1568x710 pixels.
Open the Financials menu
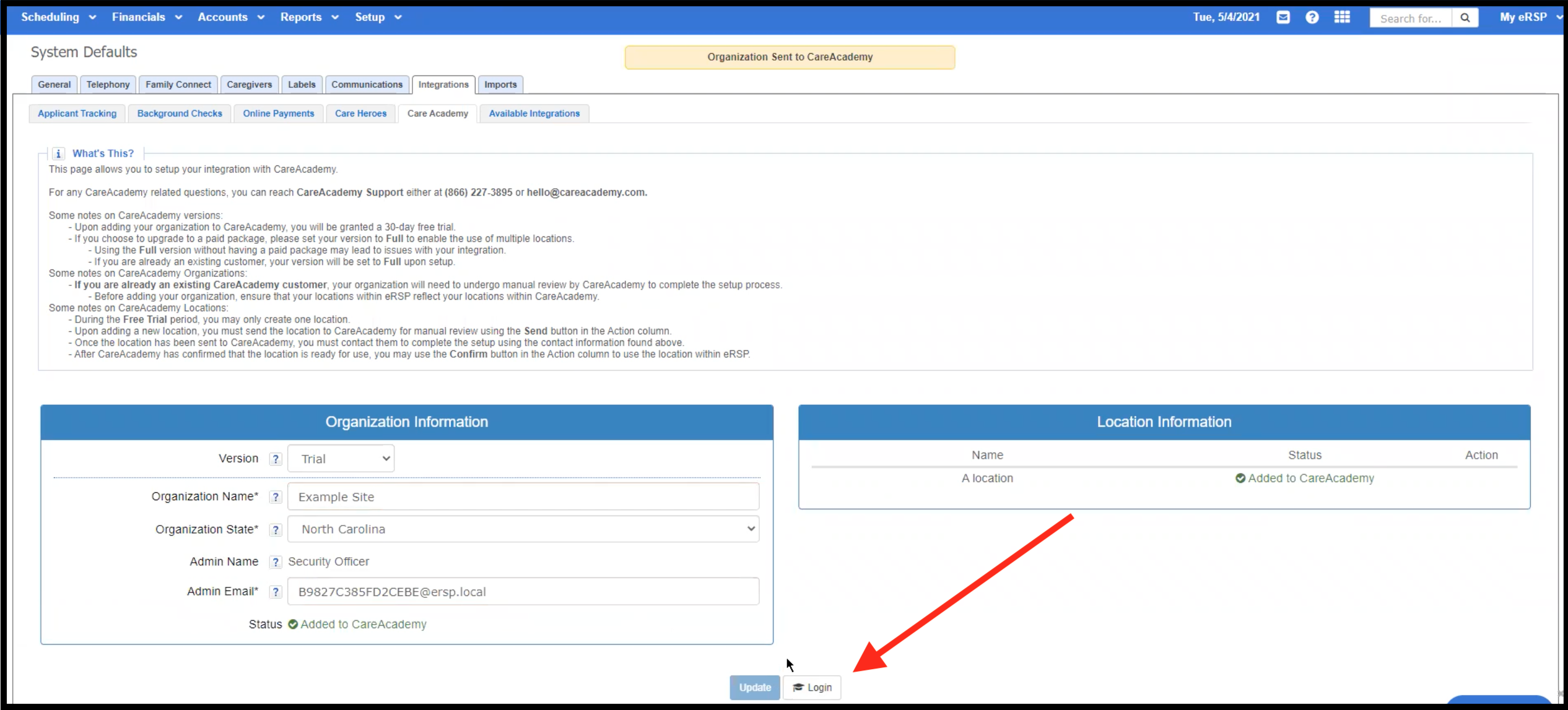point(147,17)
